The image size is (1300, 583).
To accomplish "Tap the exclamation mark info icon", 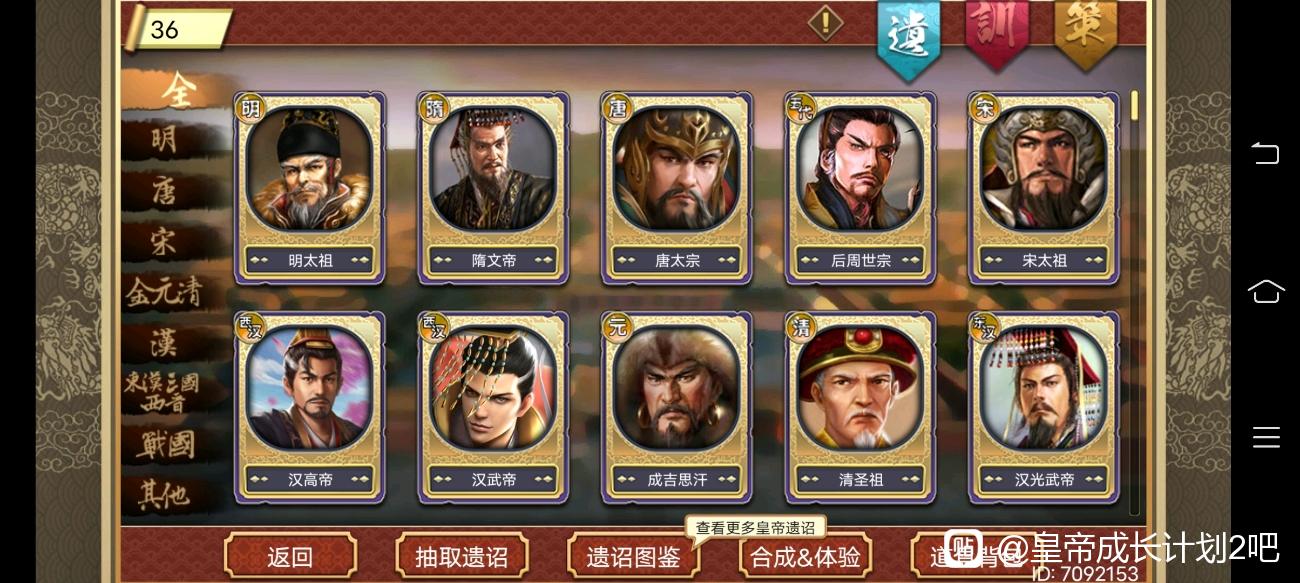I will [825, 22].
